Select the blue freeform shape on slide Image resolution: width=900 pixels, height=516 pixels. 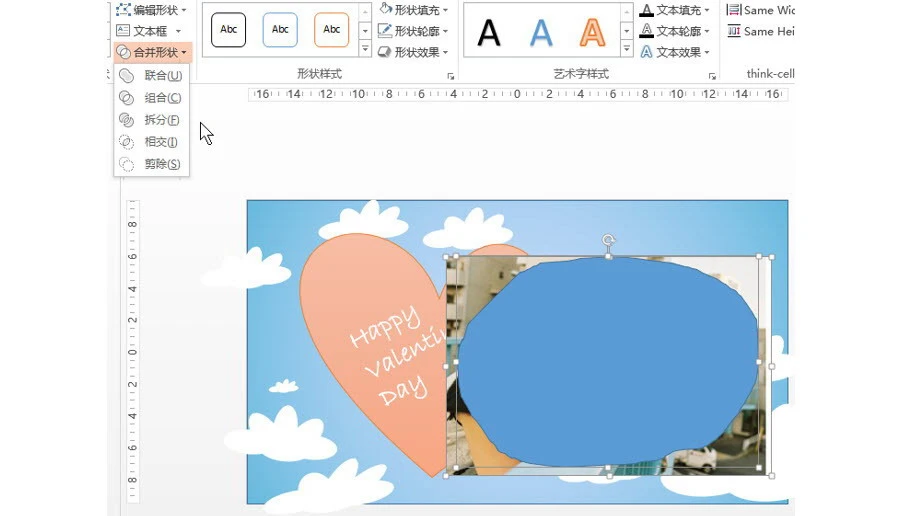coord(608,362)
